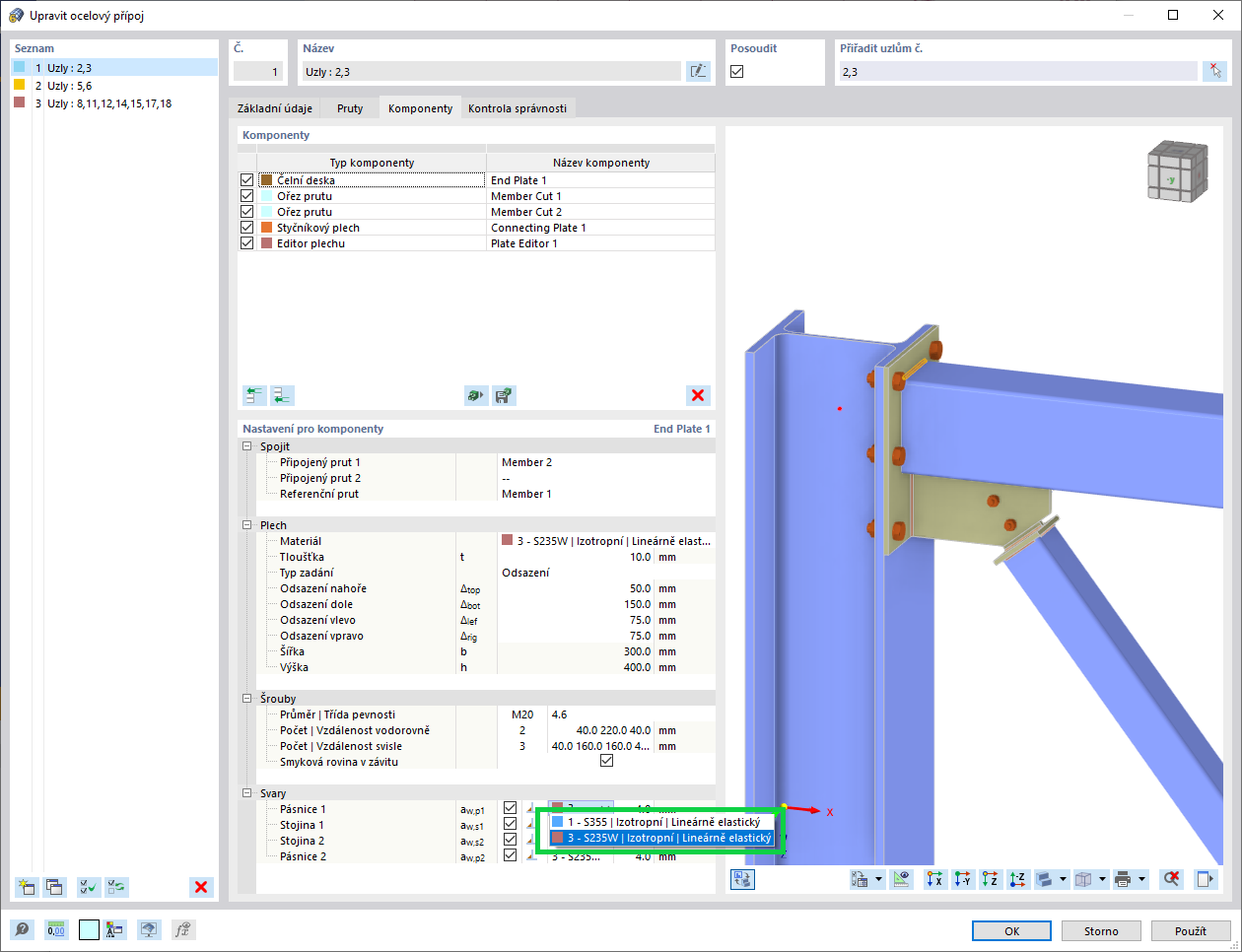
Task: Click the Použít button
Action: (x=1191, y=931)
